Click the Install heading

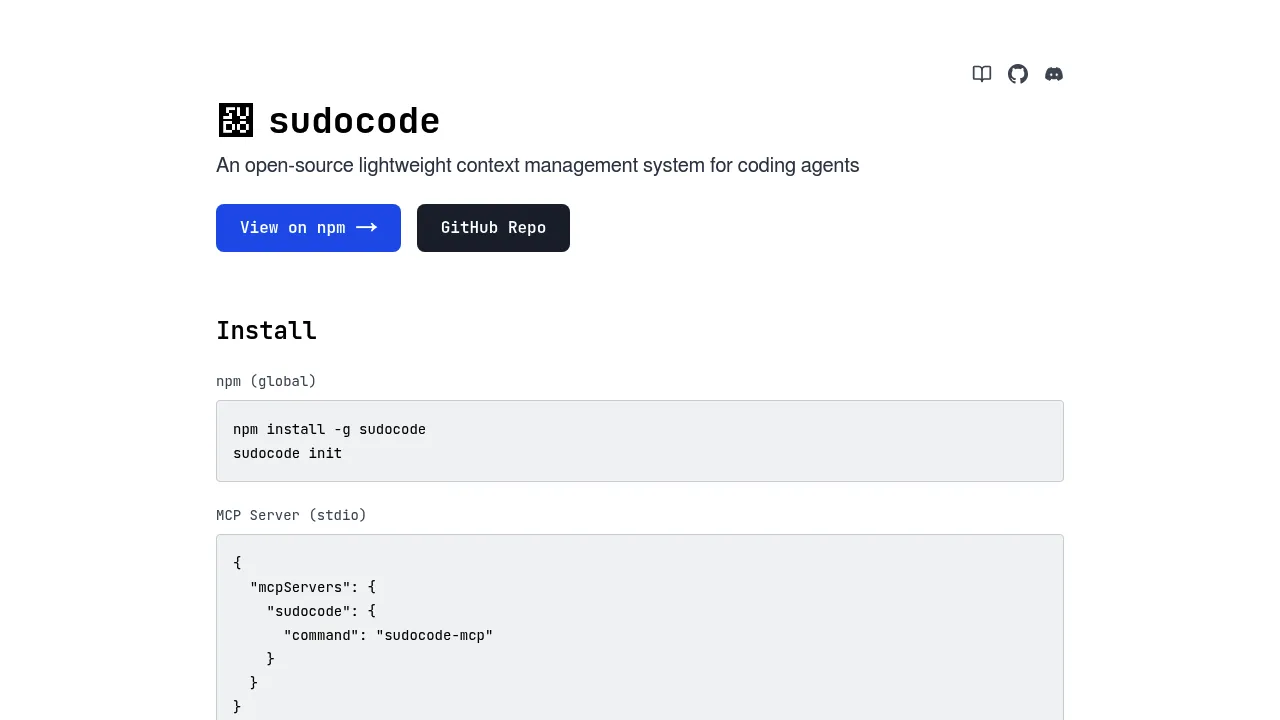266,331
